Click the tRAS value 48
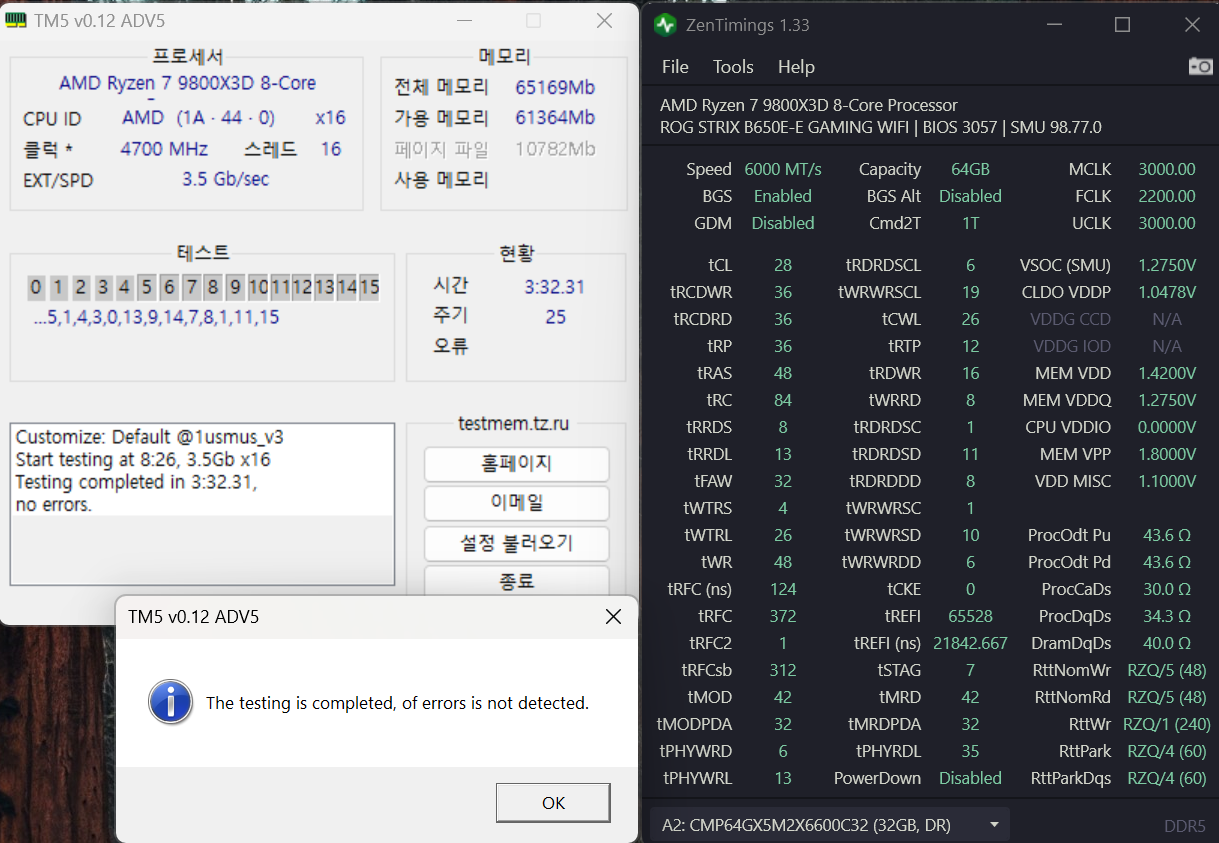 coord(783,373)
